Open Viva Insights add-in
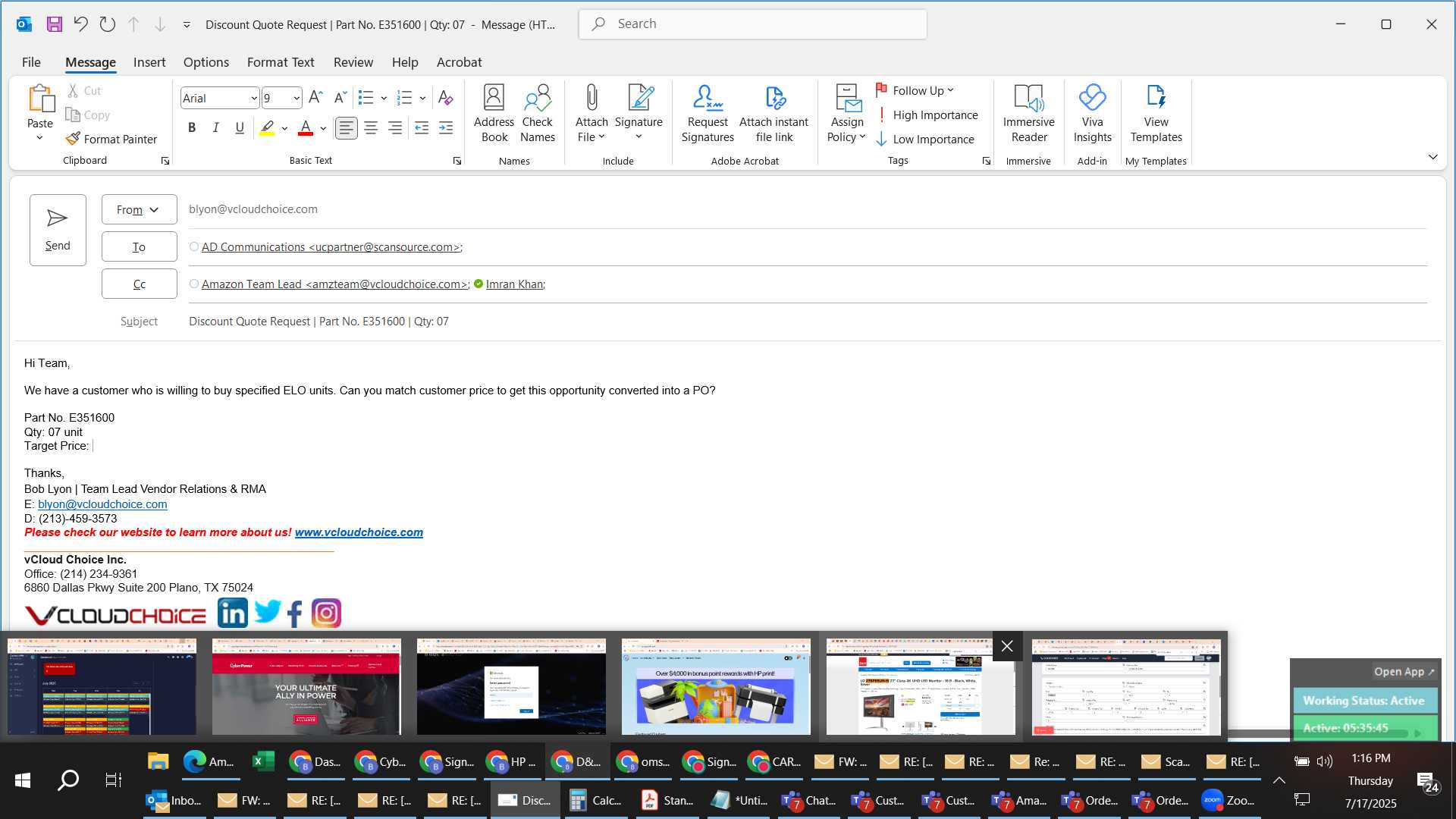 coord(1092,114)
